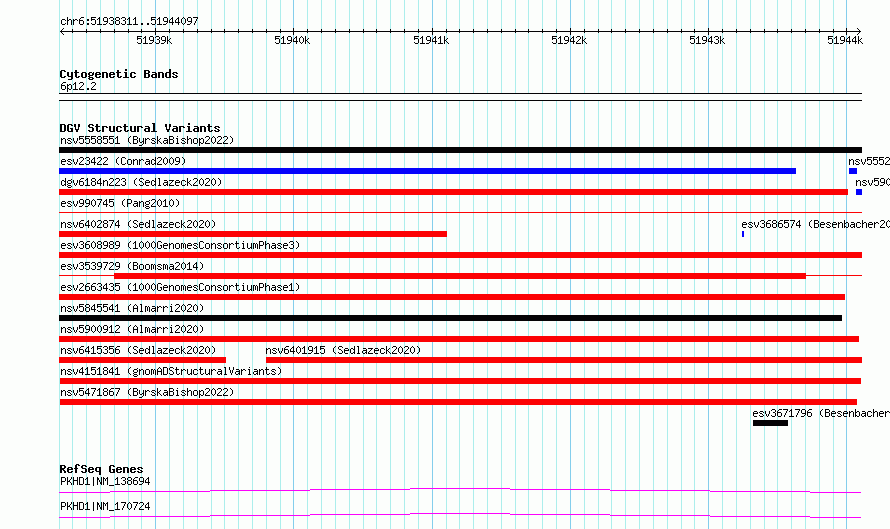The height and width of the screenshot is (529, 890).
Task: Click the nsv6401915 (Sedlazeck2020) label
Action: coord(343,350)
